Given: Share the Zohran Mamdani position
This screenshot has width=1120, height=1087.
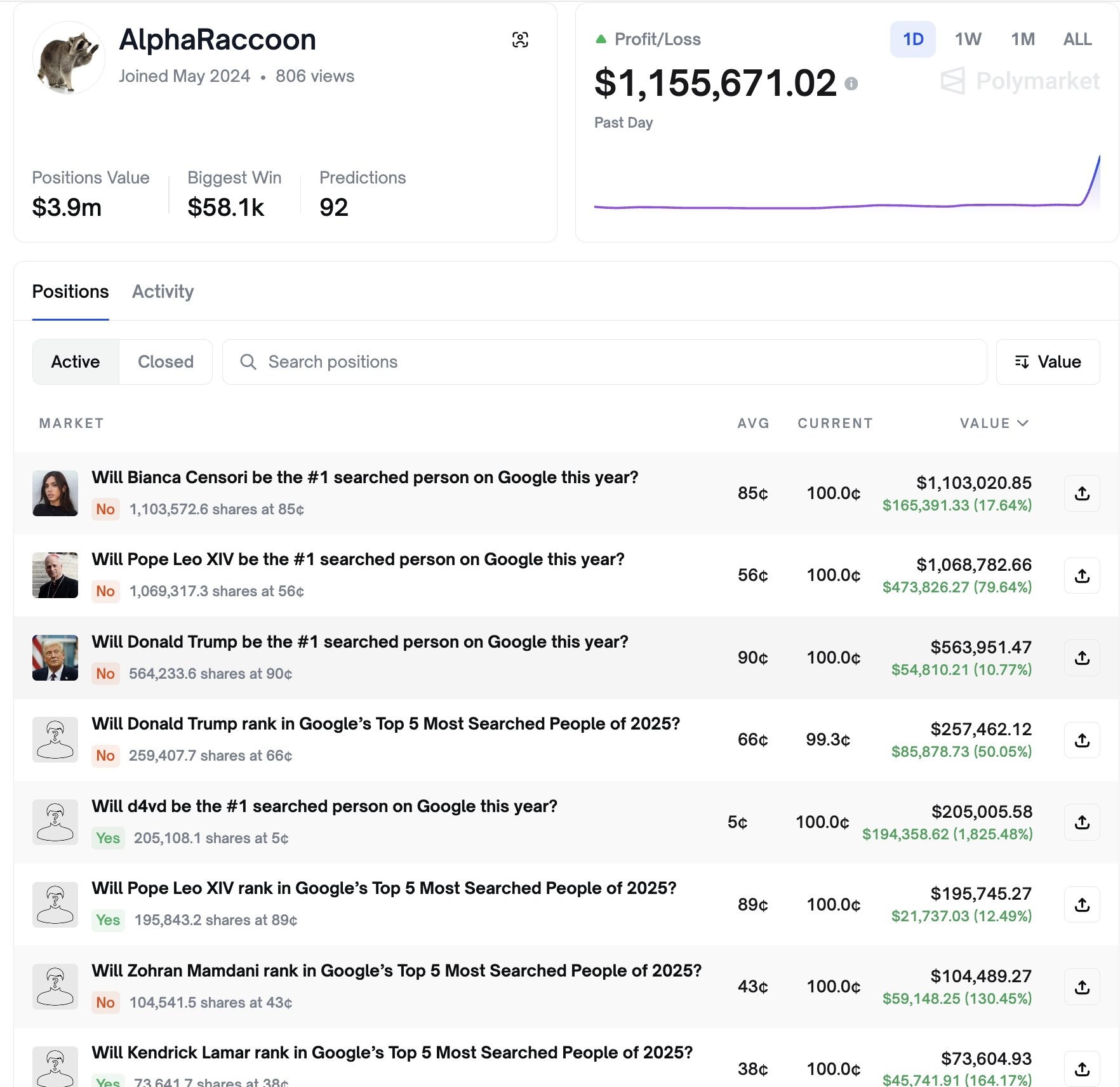Looking at the screenshot, I should pyautogui.click(x=1082, y=987).
